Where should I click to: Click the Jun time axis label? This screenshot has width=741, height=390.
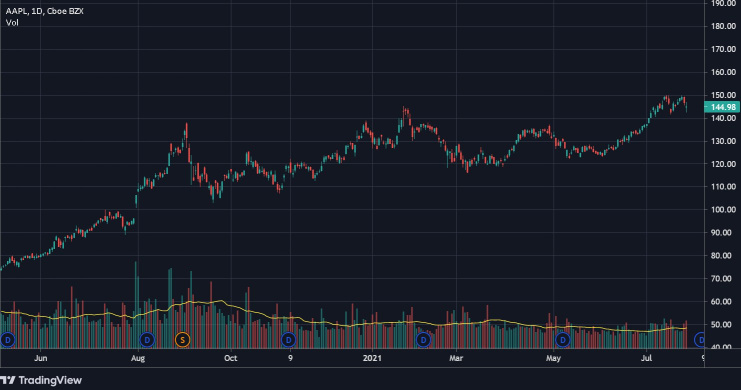point(41,358)
